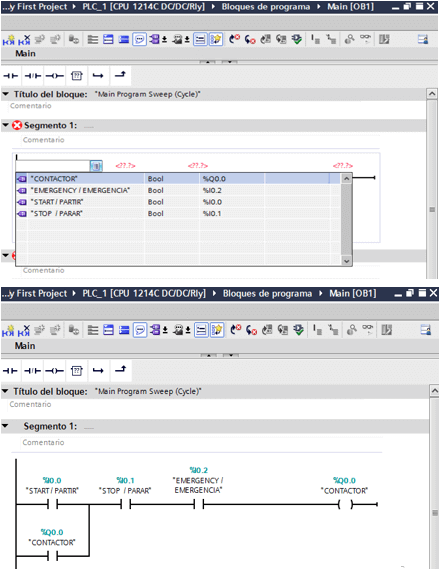Click the down arrow of the tag list scrollbar
The height and width of the screenshot is (569, 440).
coord(346,261)
